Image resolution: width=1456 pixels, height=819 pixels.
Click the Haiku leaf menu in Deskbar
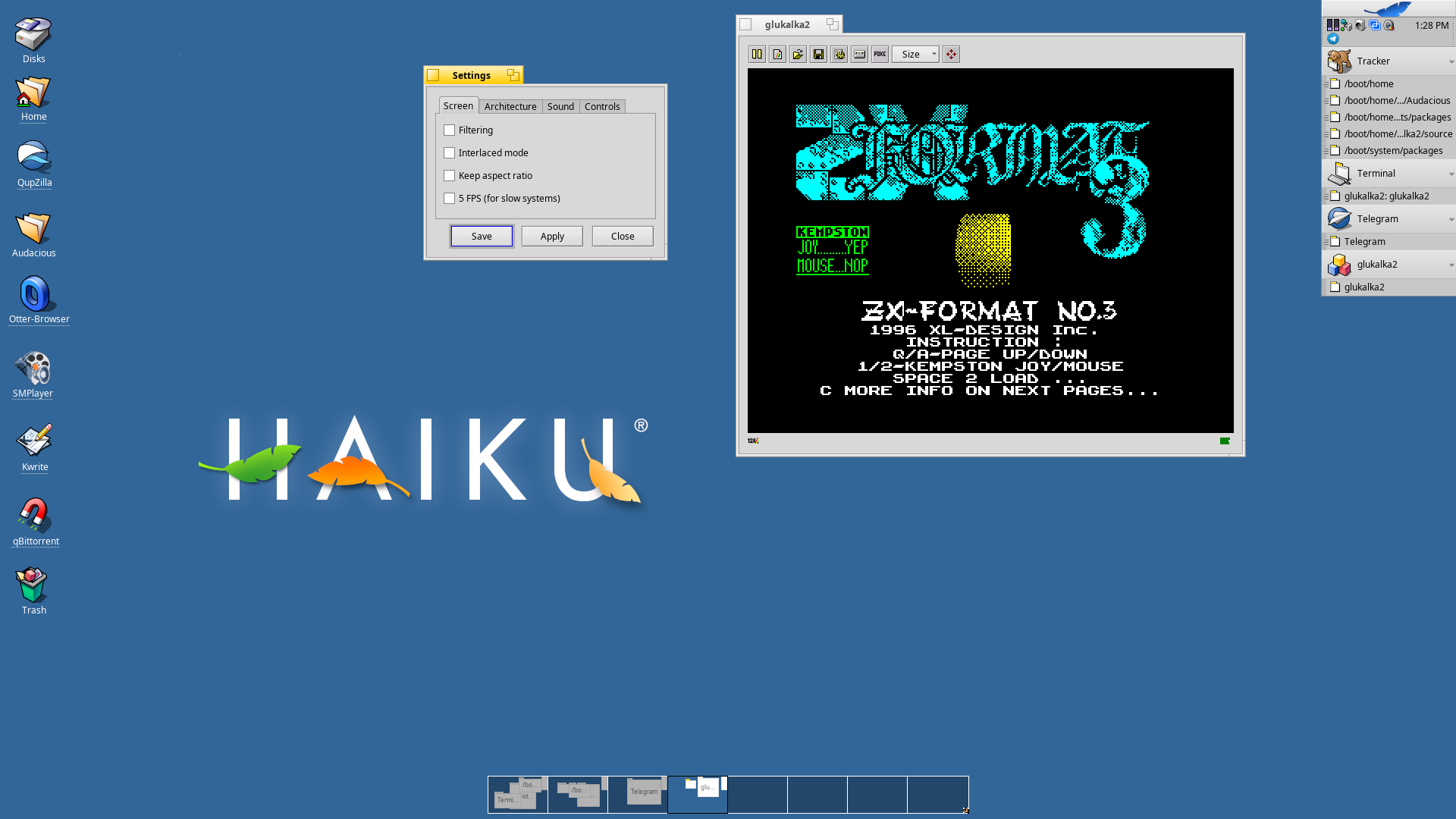pyautogui.click(x=1388, y=8)
